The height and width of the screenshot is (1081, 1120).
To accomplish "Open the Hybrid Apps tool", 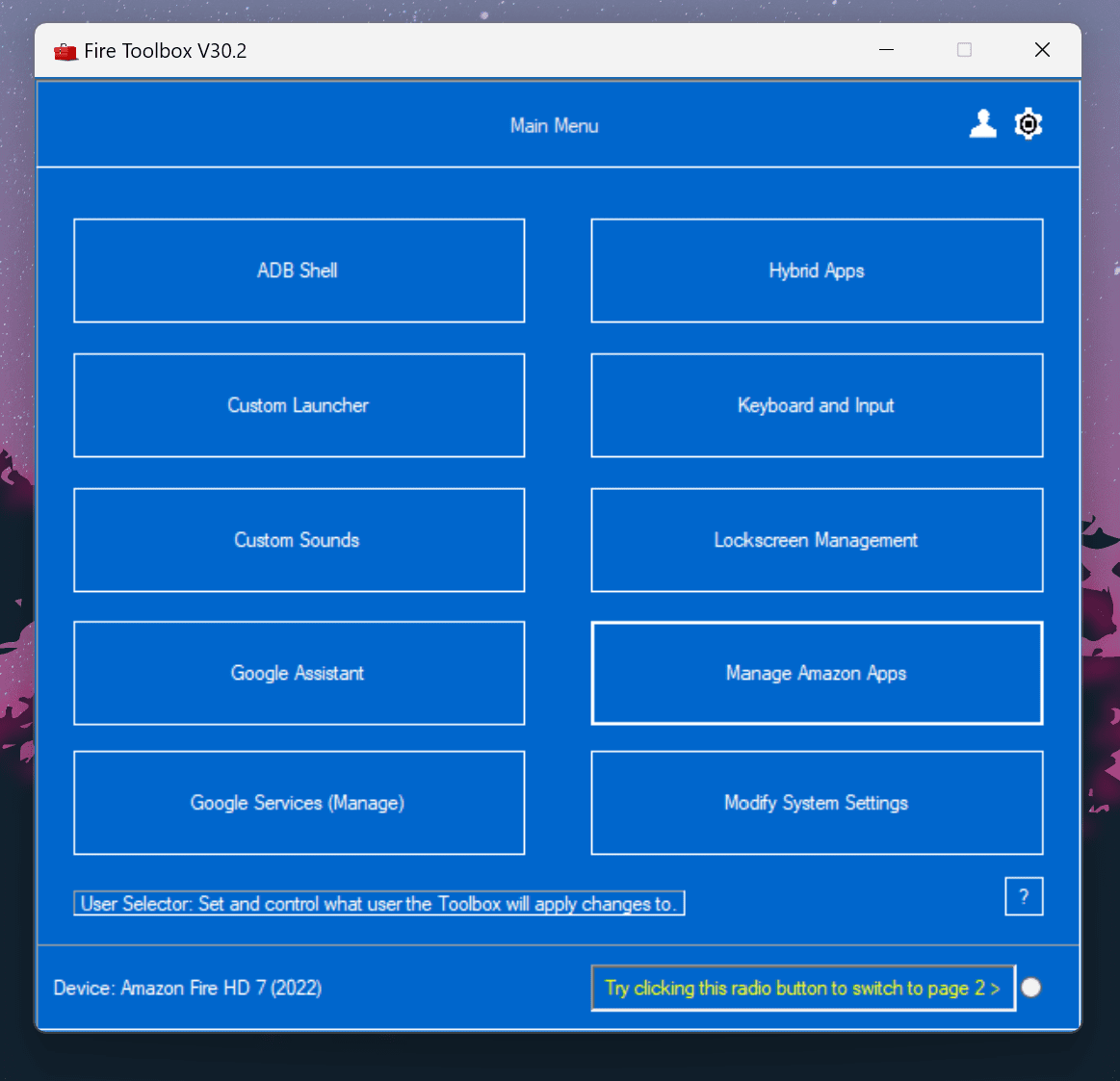I will pos(817,270).
